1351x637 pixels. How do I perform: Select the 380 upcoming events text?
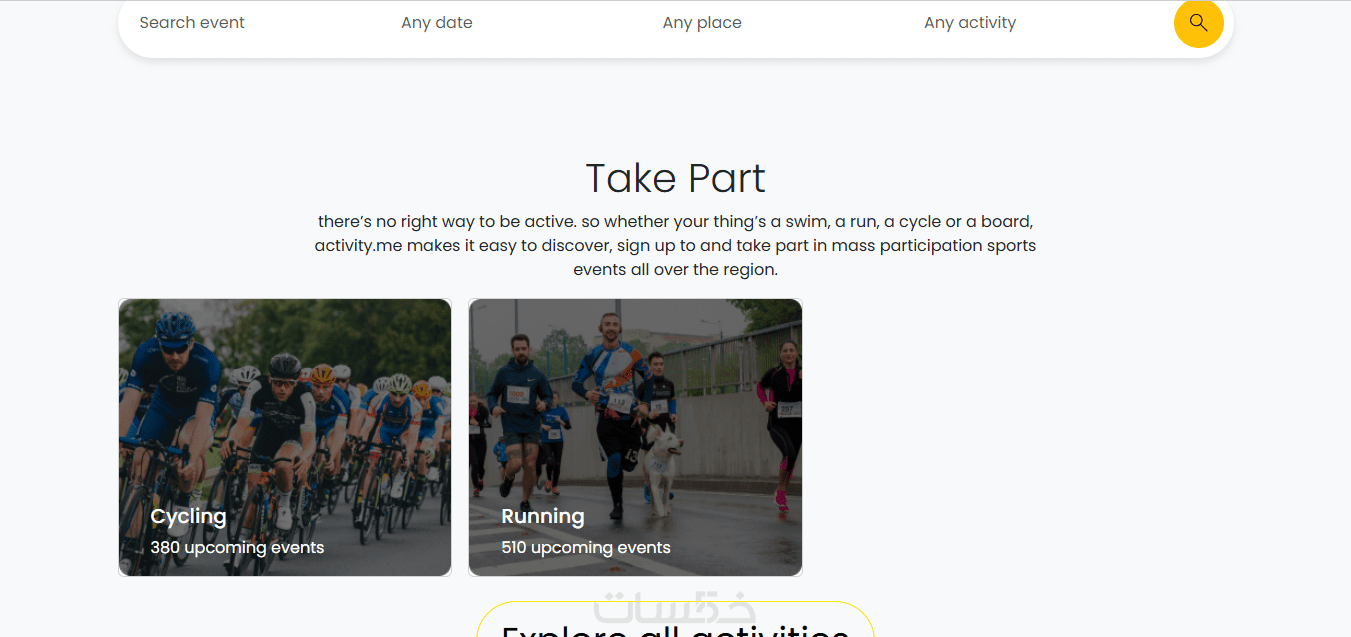point(237,547)
